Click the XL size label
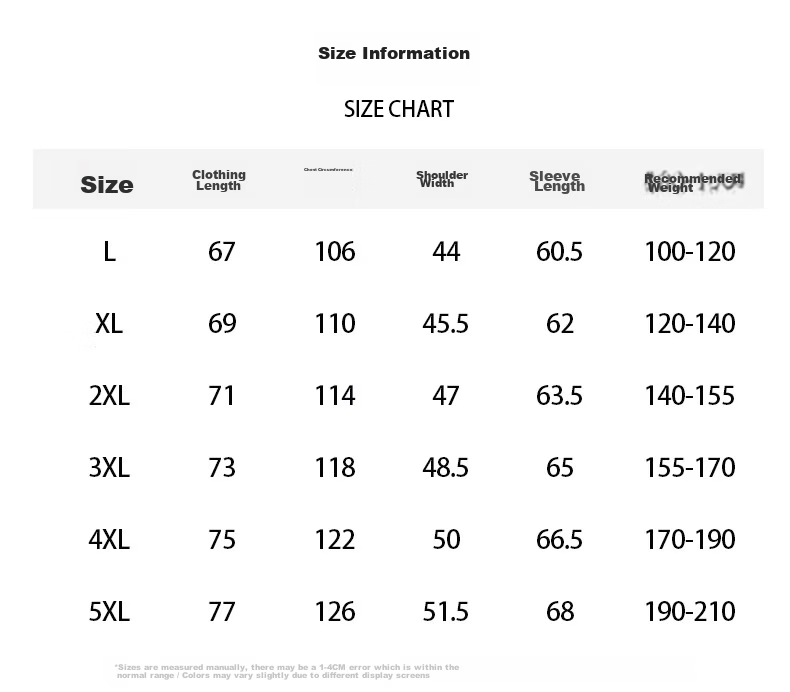The width and height of the screenshot is (790, 692). click(x=109, y=324)
